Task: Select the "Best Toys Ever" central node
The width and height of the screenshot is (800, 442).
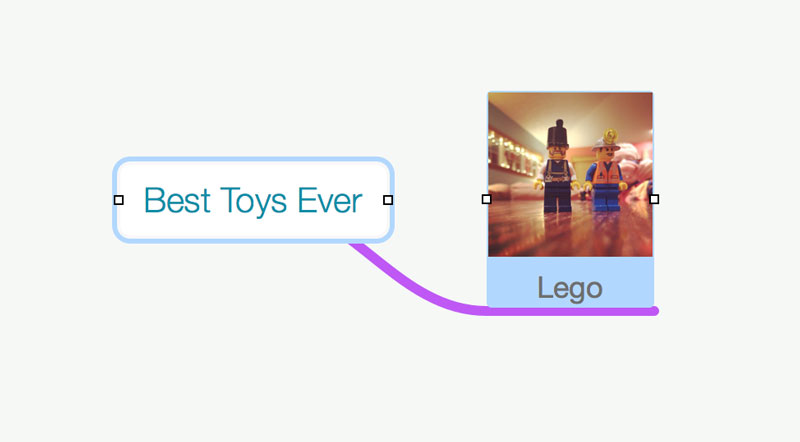Action: click(x=253, y=200)
